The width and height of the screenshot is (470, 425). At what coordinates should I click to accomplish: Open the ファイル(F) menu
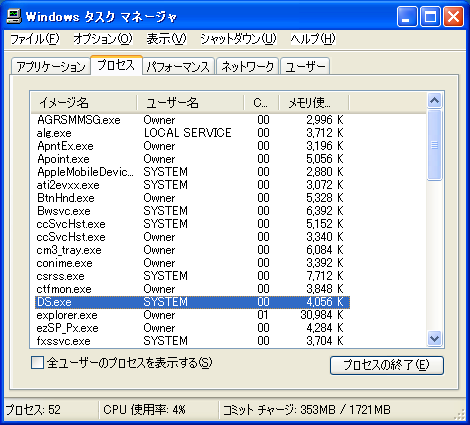coord(35,39)
